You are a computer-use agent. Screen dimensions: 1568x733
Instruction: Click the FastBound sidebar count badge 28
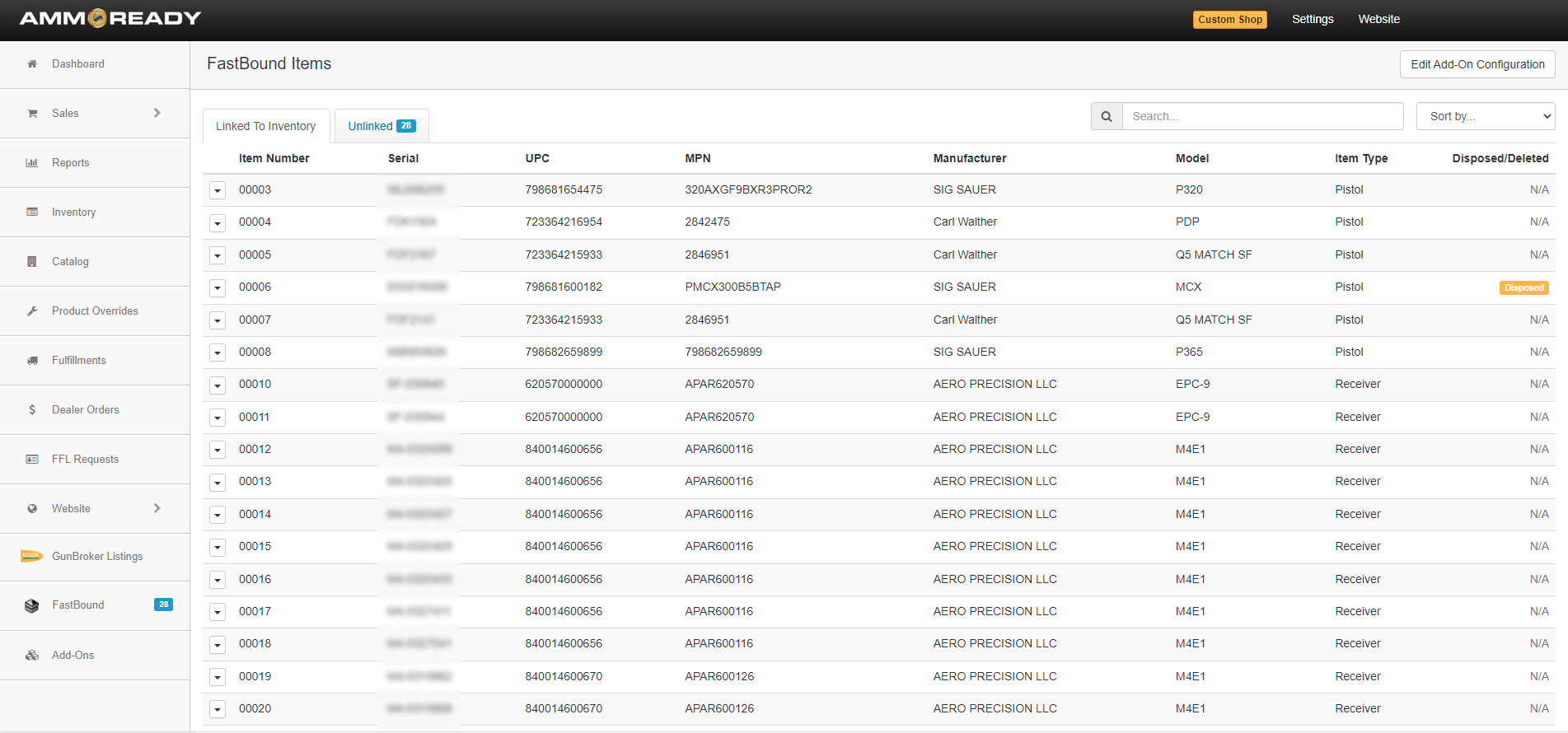(163, 605)
